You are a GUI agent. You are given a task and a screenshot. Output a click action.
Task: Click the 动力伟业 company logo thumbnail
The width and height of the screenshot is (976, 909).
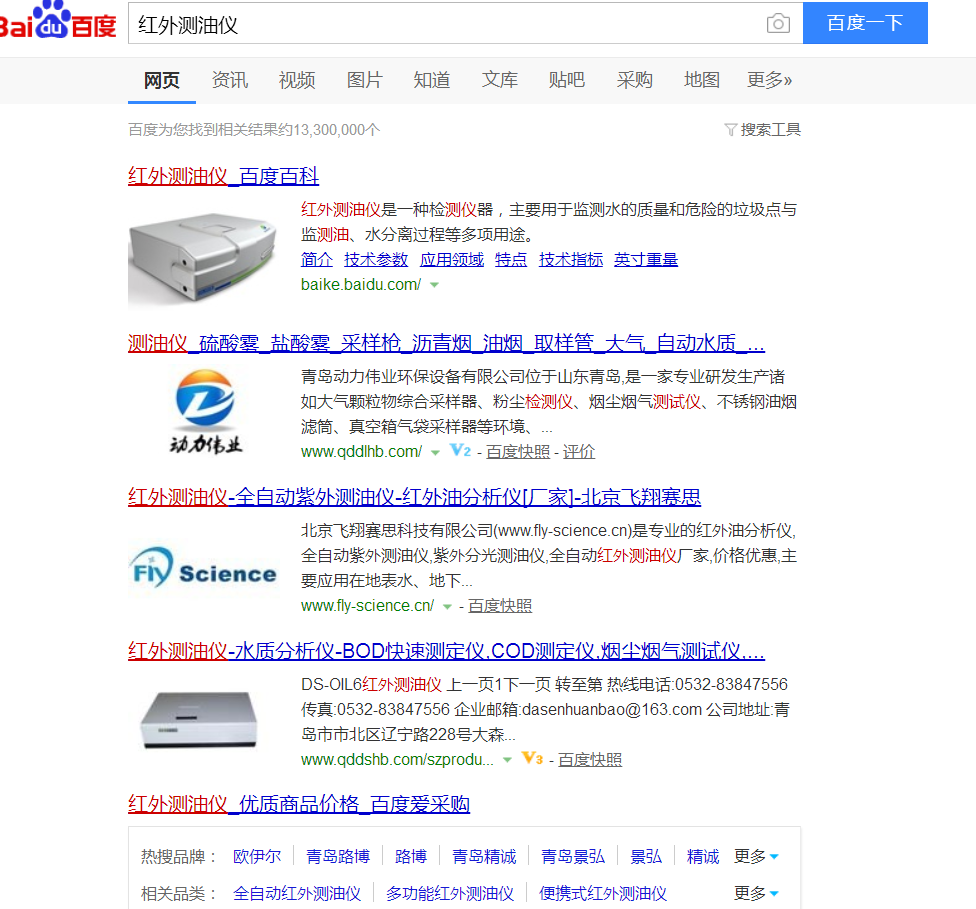click(205, 411)
